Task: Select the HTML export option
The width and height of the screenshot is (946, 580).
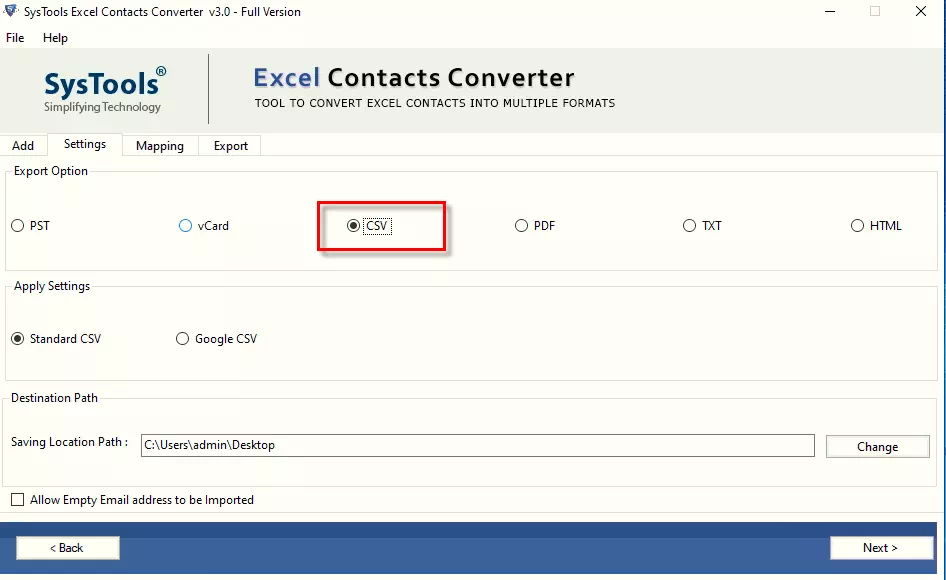Action: click(876, 226)
